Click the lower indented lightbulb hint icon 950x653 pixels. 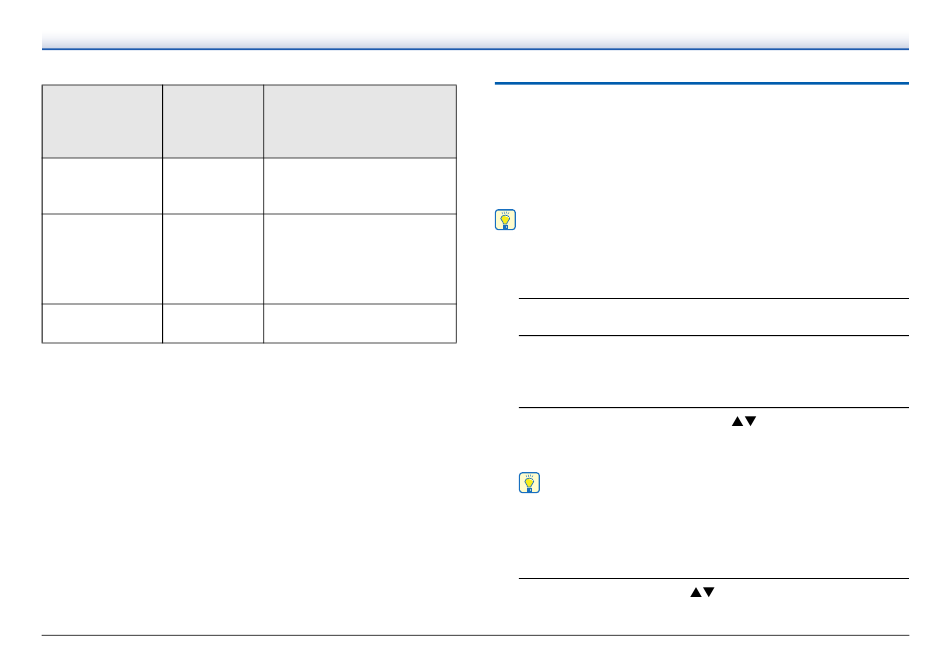click(530, 483)
